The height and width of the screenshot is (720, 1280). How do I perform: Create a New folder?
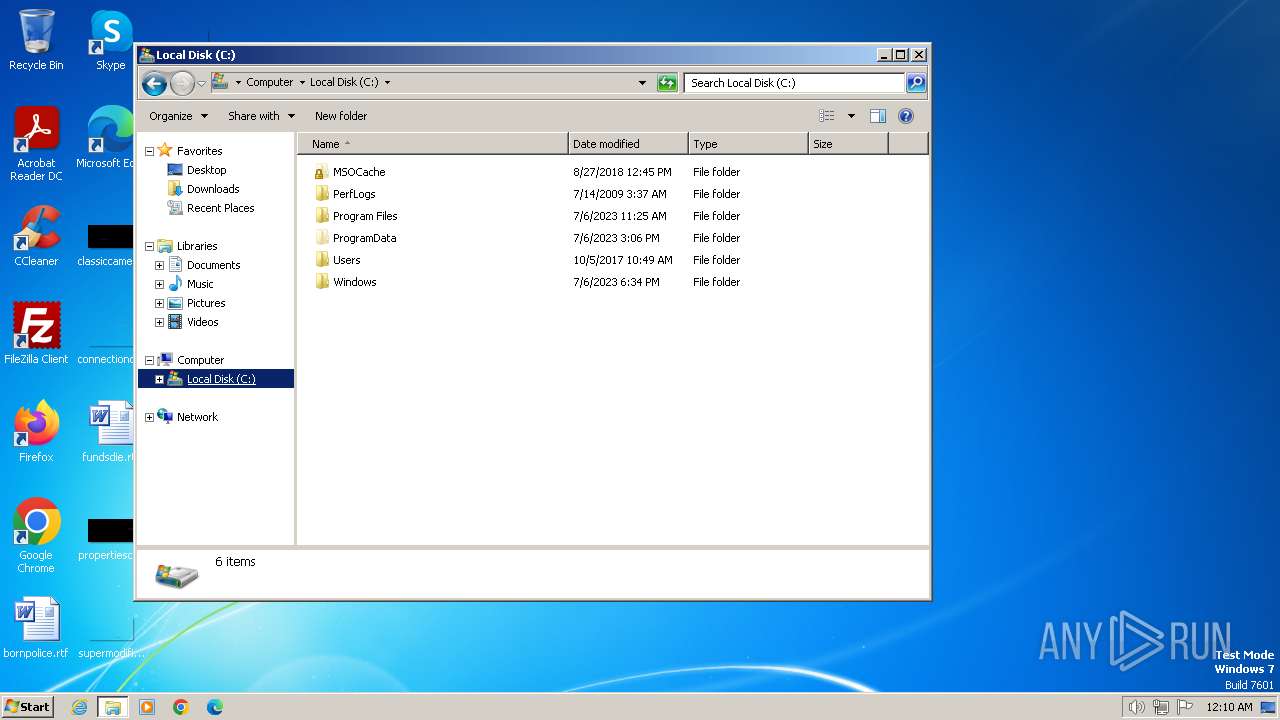pyautogui.click(x=341, y=116)
